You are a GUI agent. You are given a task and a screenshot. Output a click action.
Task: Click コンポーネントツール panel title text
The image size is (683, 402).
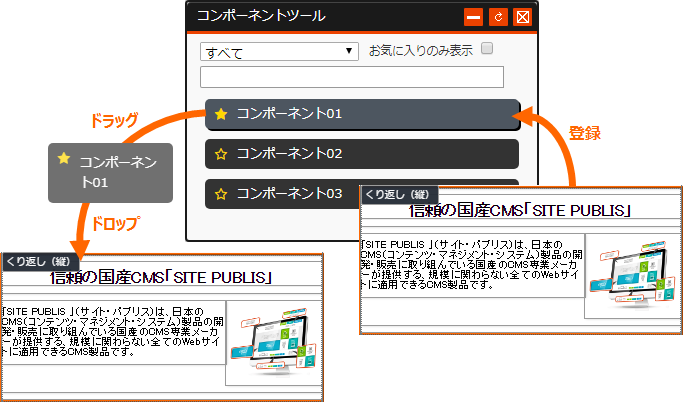click(x=261, y=16)
